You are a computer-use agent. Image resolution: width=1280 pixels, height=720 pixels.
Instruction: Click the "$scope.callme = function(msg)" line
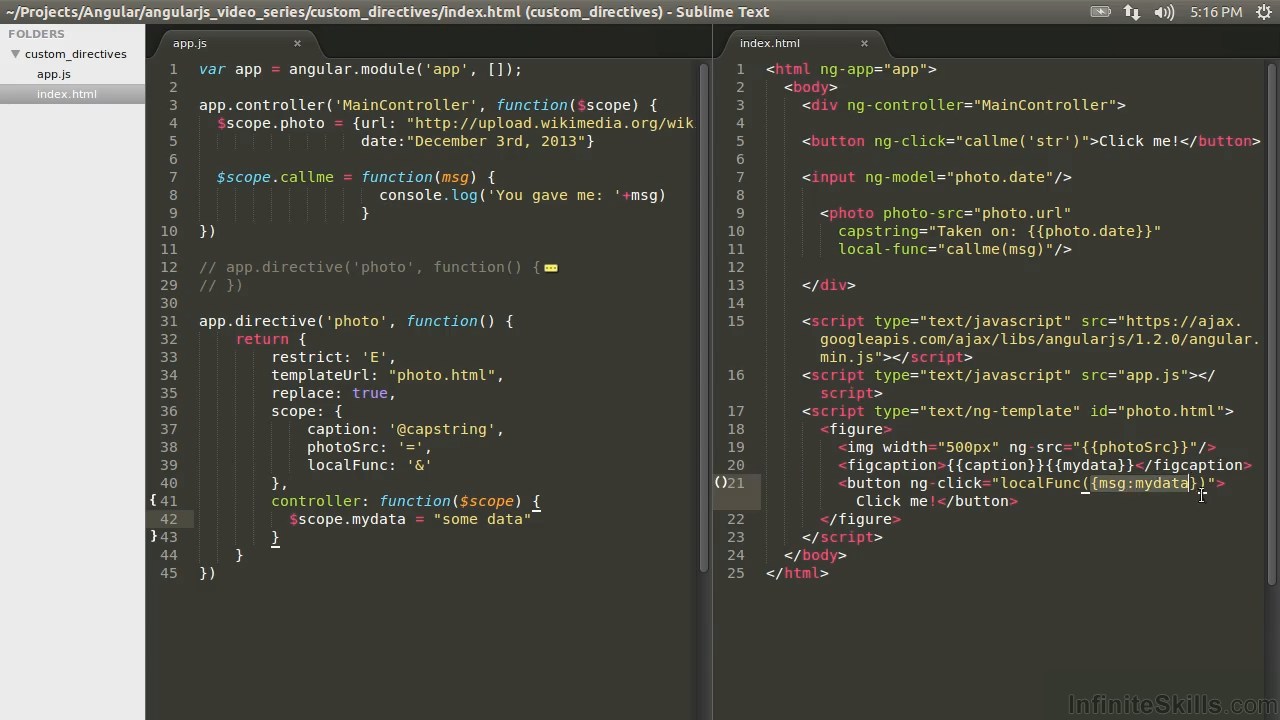[355, 177]
